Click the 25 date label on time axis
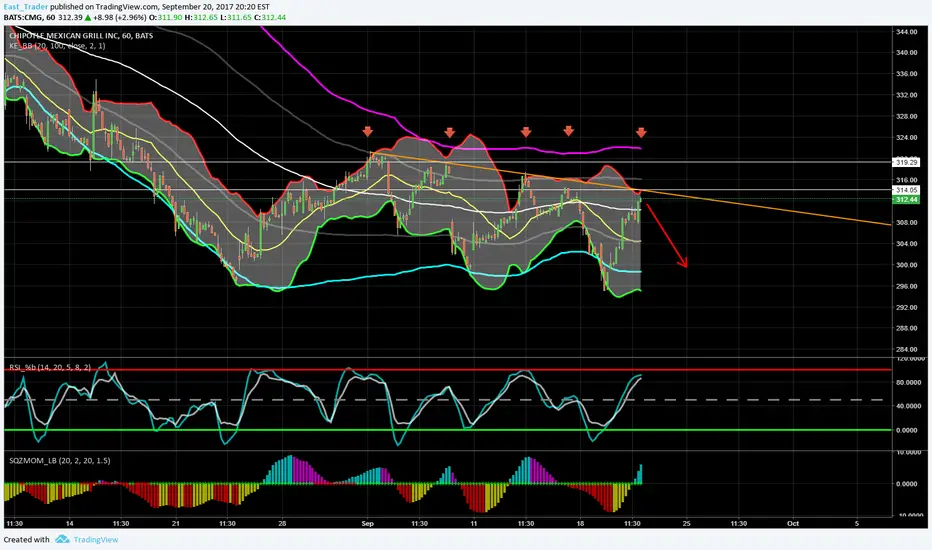932x550 pixels. pyautogui.click(x=687, y=524)
